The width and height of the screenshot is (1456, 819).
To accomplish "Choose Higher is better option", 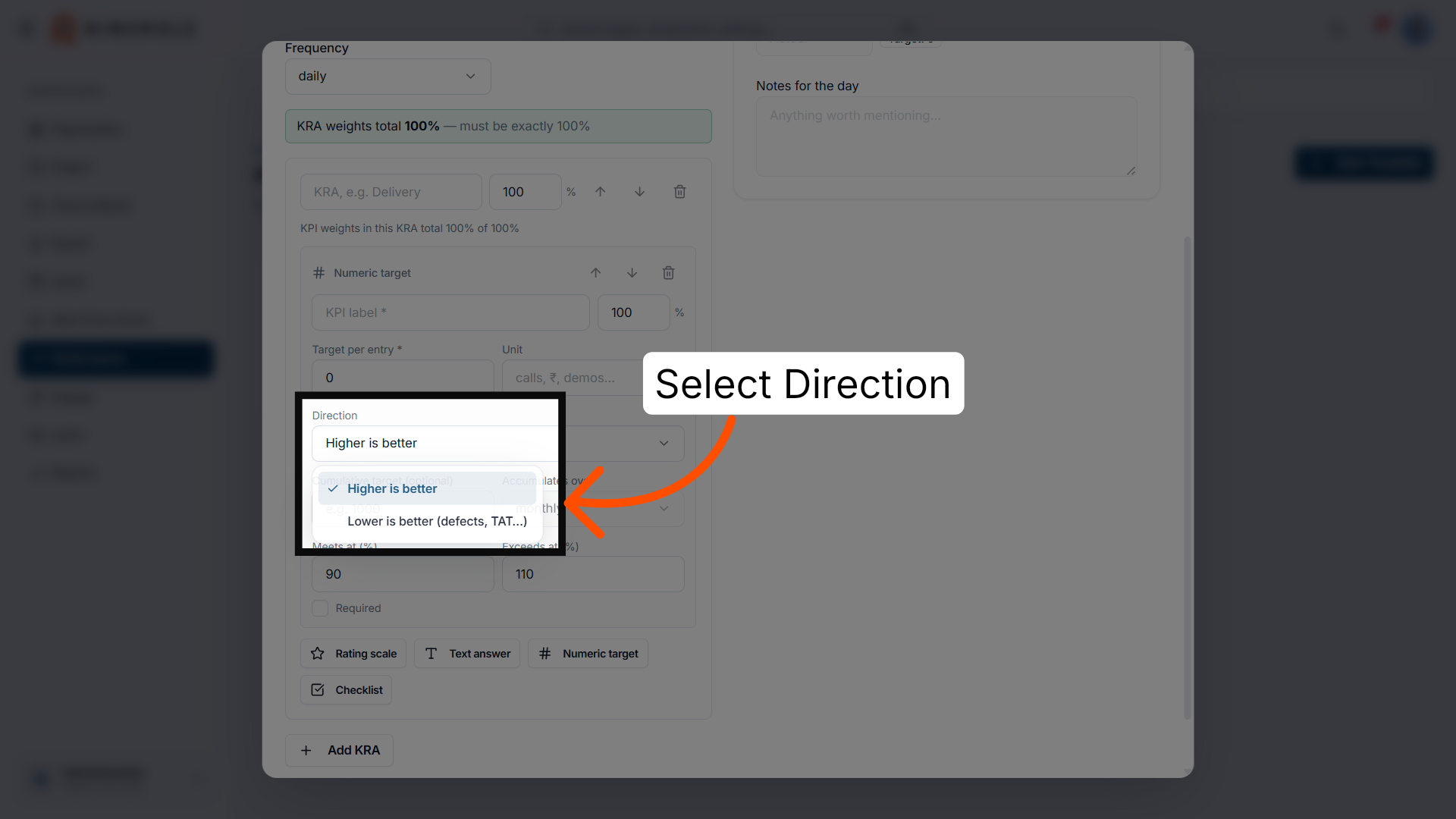I will tap(427, 488).
